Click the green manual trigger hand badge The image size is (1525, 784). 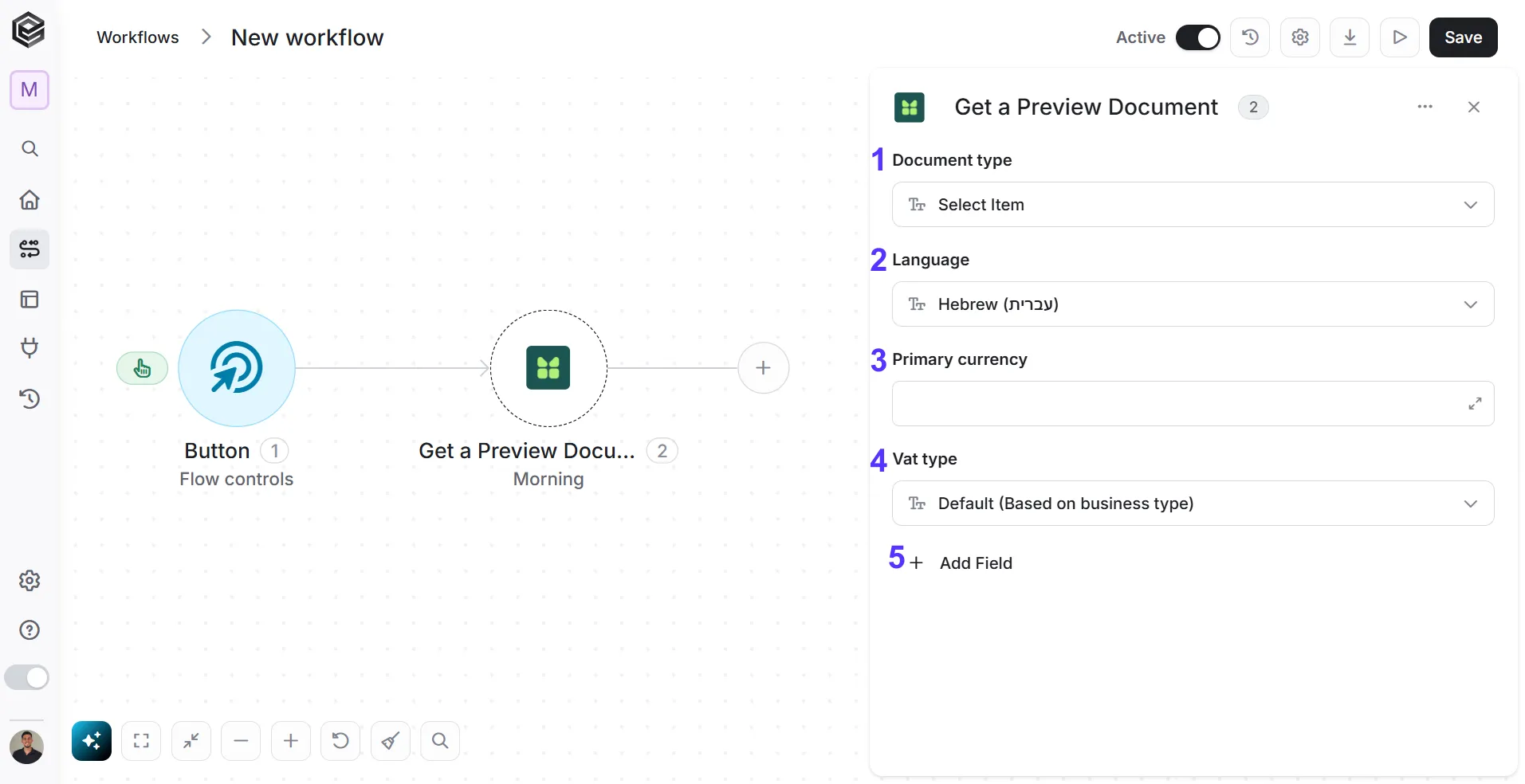[142, 368]
